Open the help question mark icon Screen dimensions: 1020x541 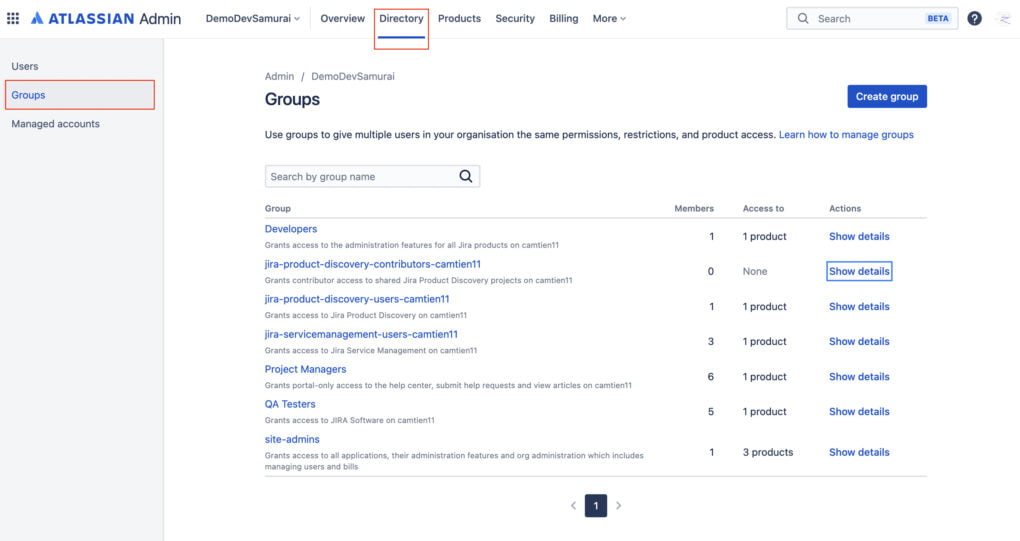click(x=974, y=18)
